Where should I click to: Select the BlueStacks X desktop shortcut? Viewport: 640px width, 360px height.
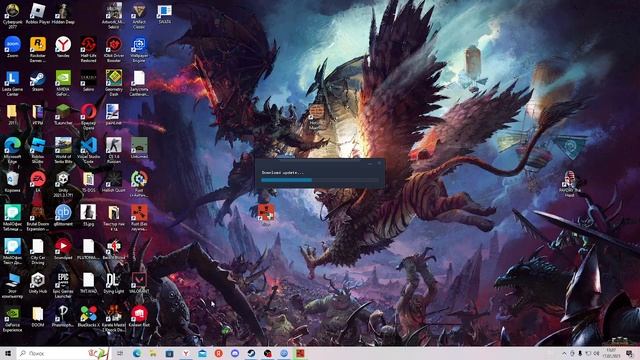pos(88,316)
